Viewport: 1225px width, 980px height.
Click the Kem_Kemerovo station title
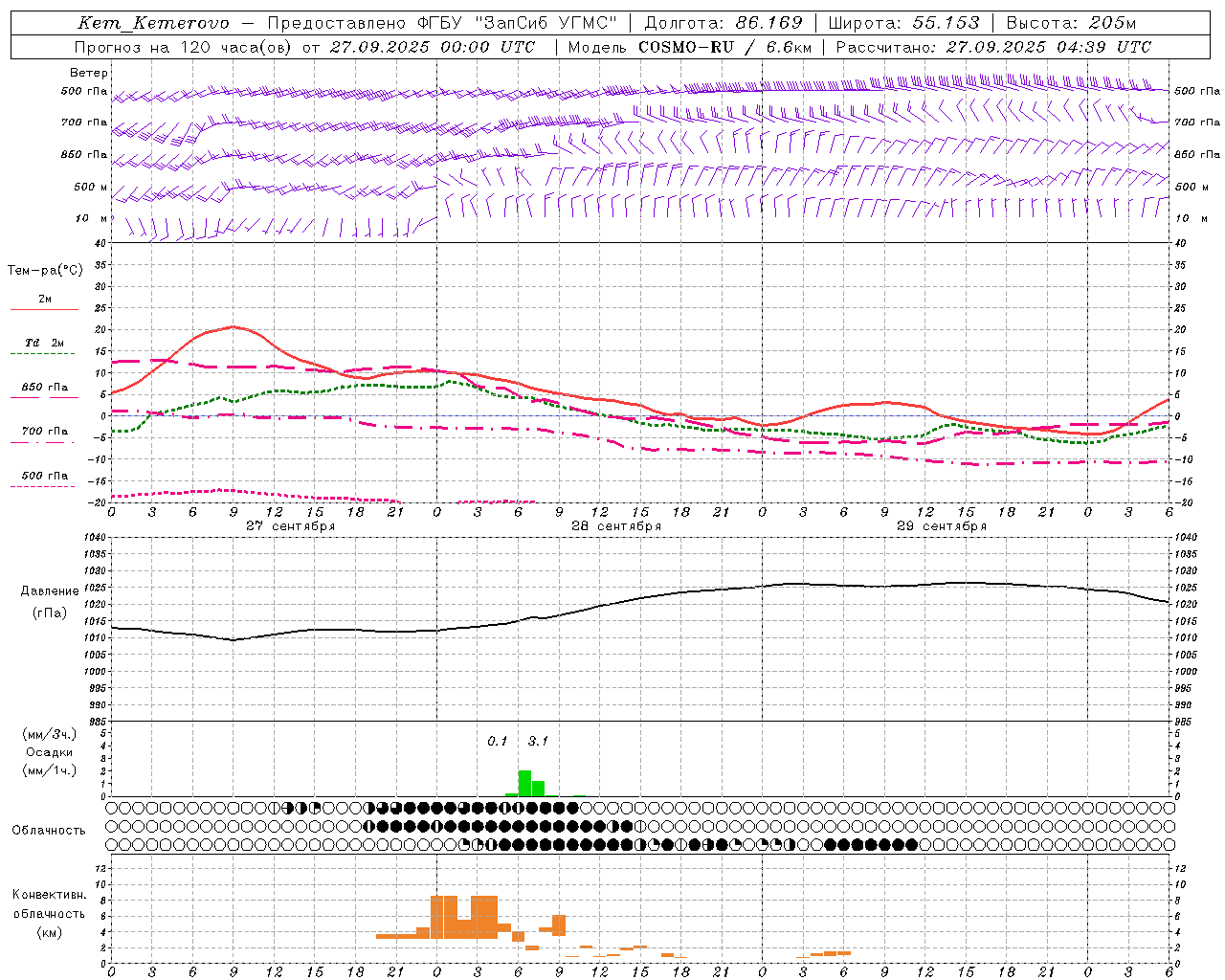153,23
